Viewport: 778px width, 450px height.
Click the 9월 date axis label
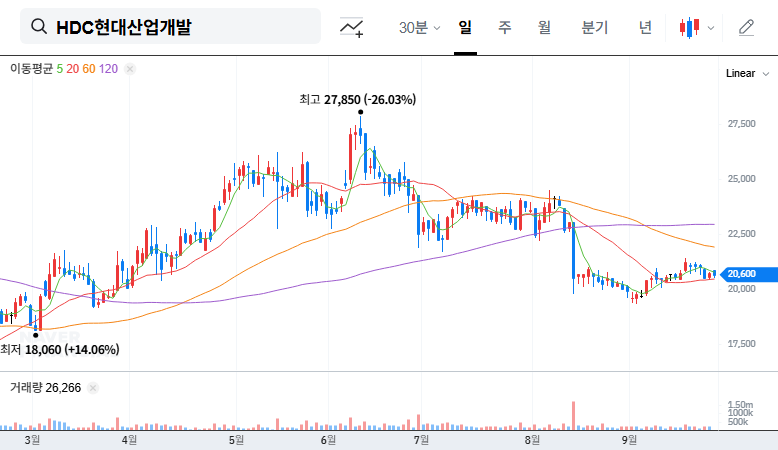click(x=629, y=440)
